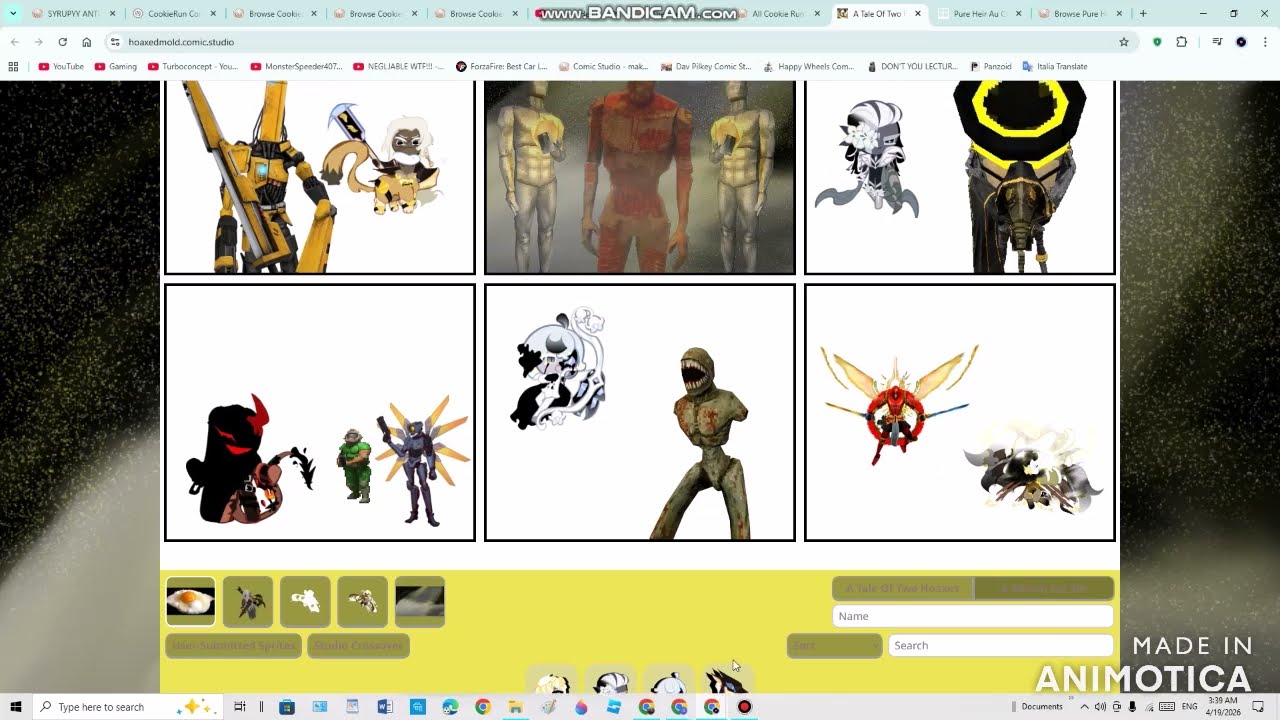
Task: Select the A Tale Of Two Hoaxes tab
Action: tap(902, 588)
